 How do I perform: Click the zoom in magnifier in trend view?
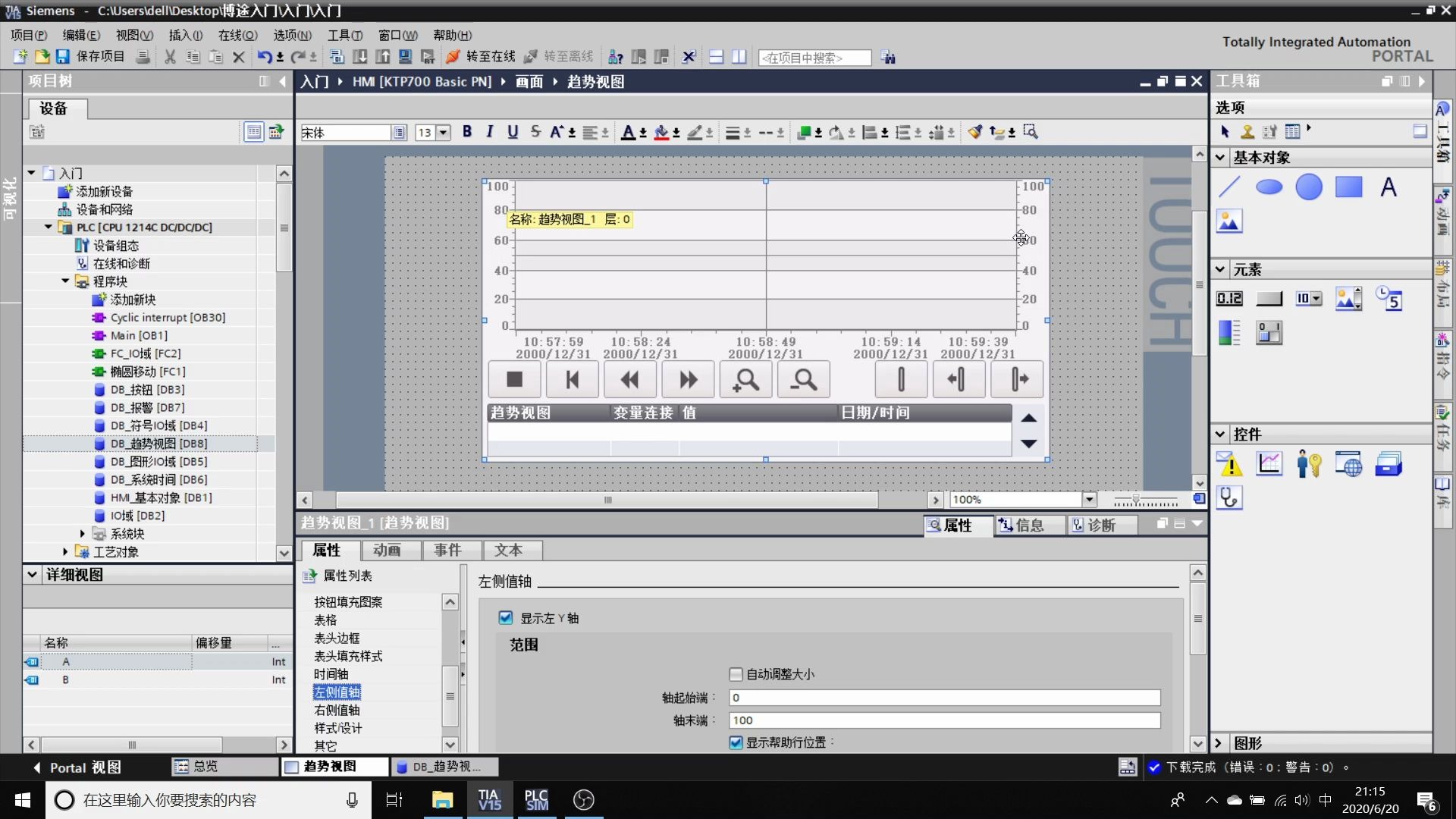(x=746, y=379)
